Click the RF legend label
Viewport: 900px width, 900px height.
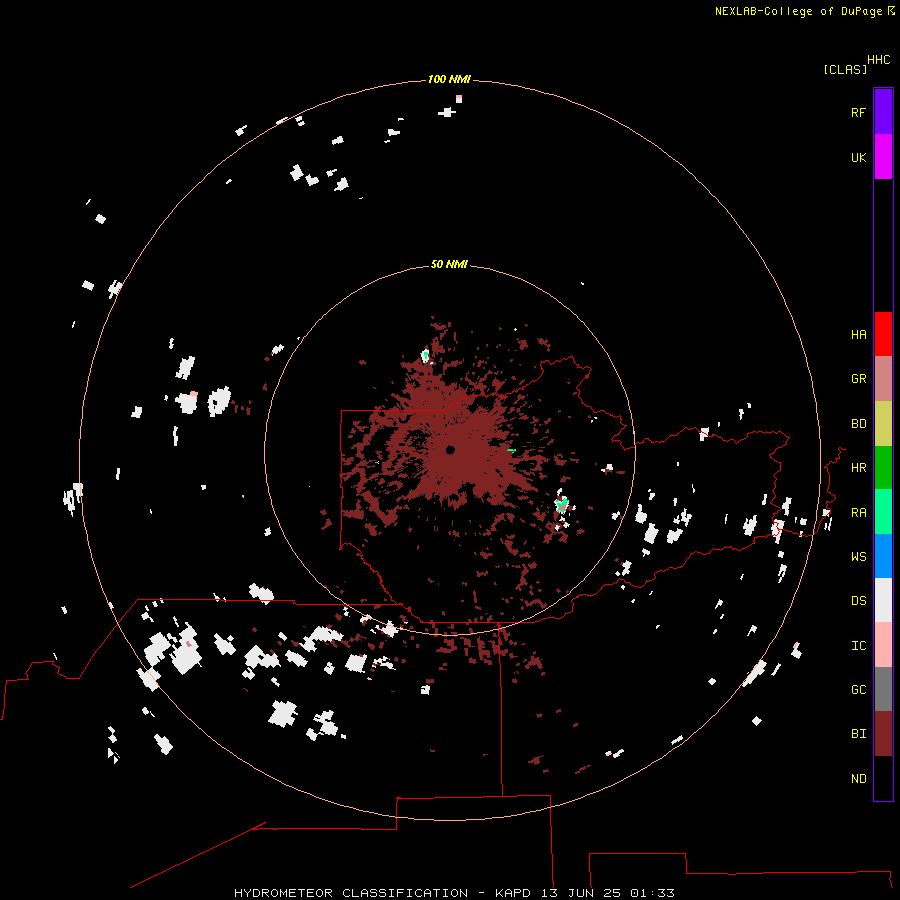pyautogui.click(x=858, y=112)
